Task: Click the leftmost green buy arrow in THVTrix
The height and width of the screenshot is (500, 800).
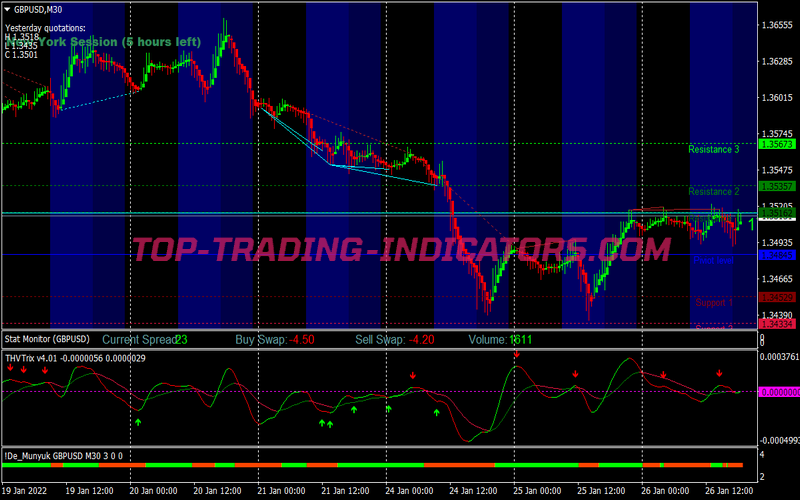Action: click(139, 422)
